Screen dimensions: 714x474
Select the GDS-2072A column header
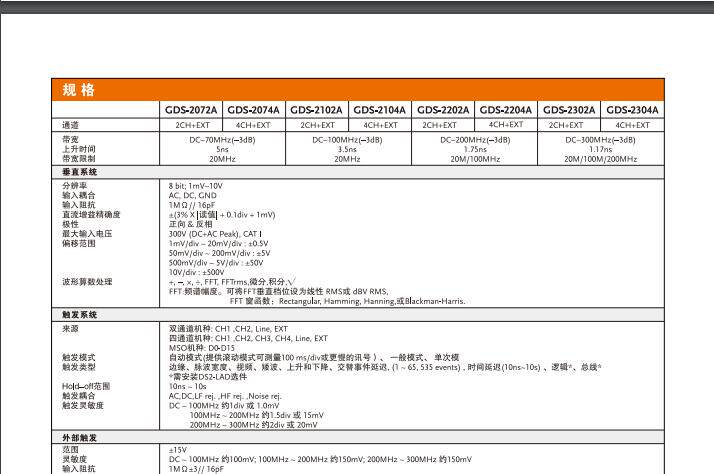[x=191, y=110]
